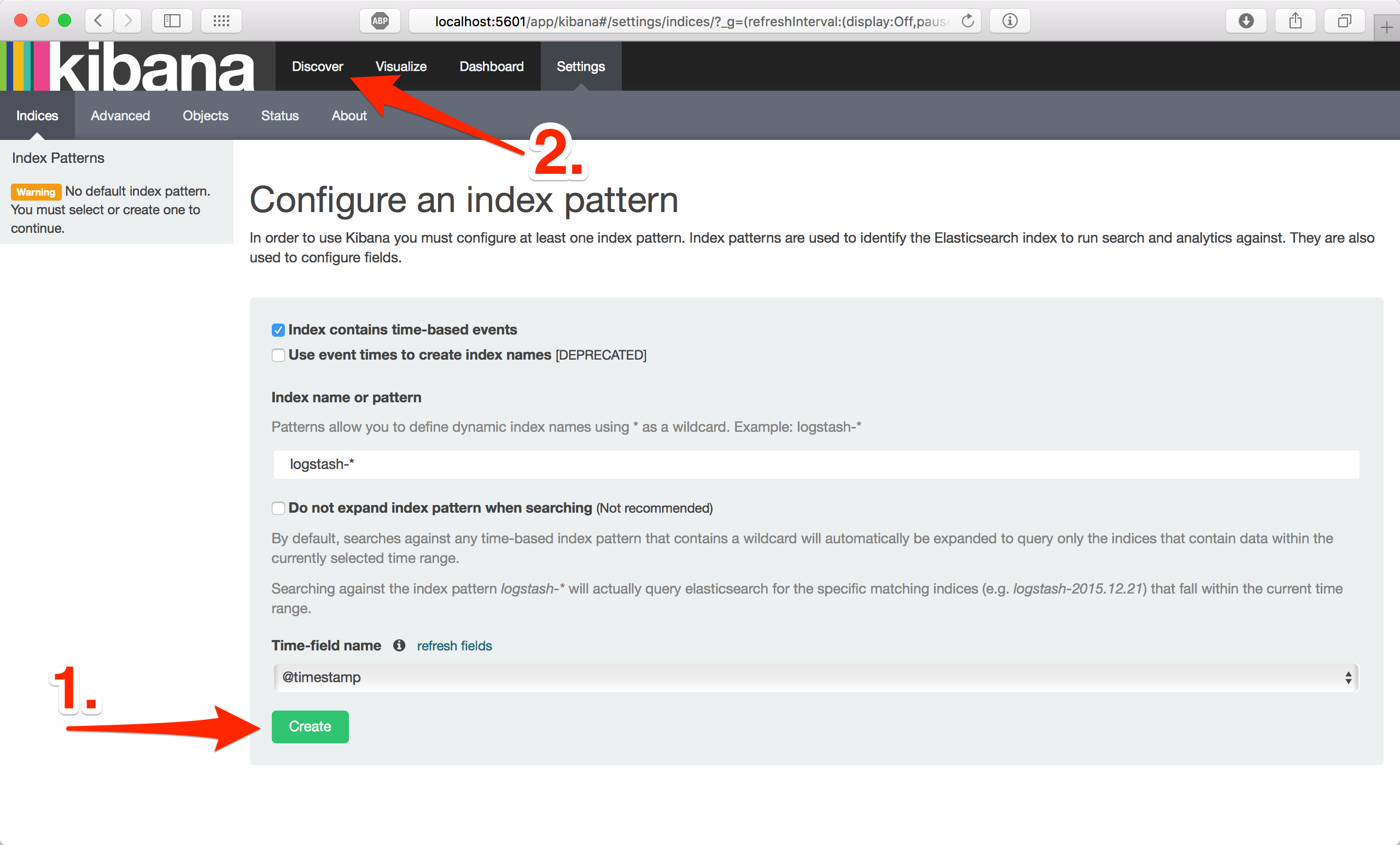The height and width of the screenshot is (845, 1400).
Task: Enable Use event times to create index names
Action: (277, 355)
